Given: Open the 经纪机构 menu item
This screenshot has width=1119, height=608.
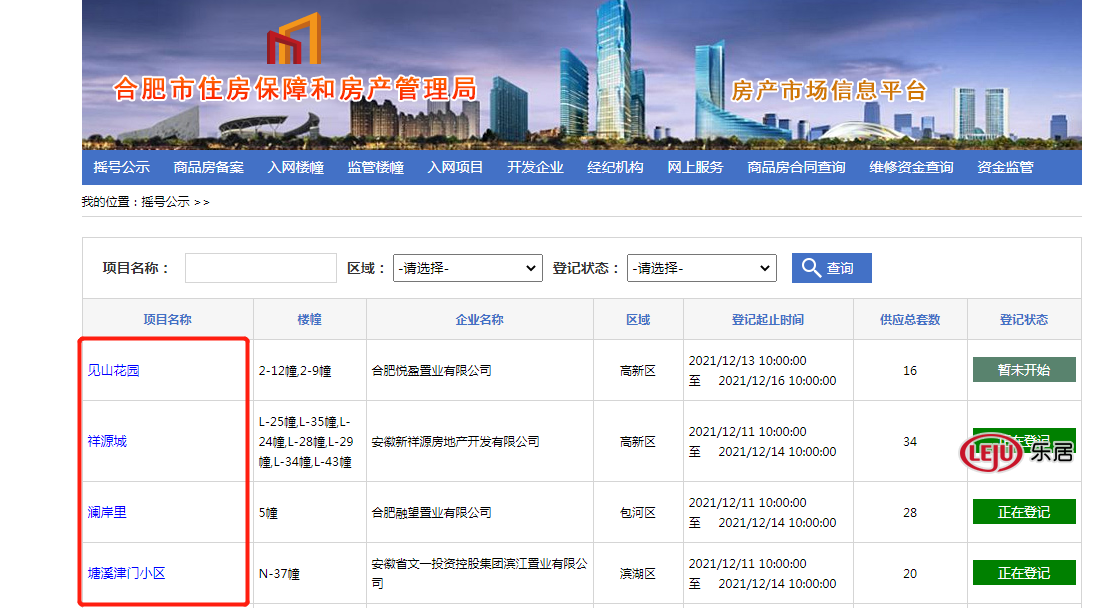Looking at the screenshot, I should 615,167.
